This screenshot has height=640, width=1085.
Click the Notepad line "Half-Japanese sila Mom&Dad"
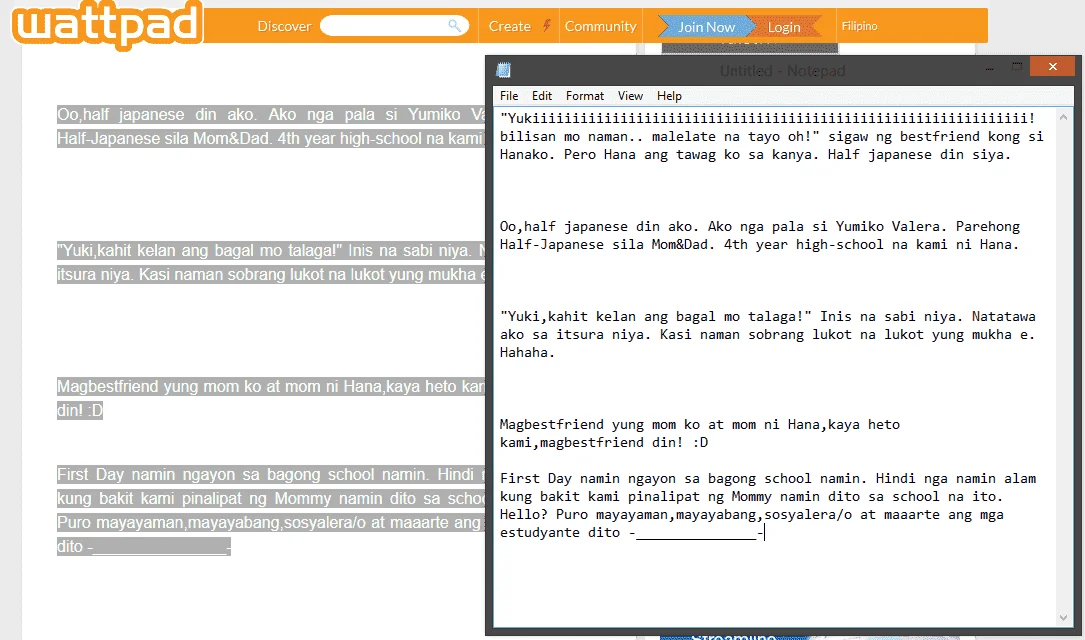(x=759, y=244)
